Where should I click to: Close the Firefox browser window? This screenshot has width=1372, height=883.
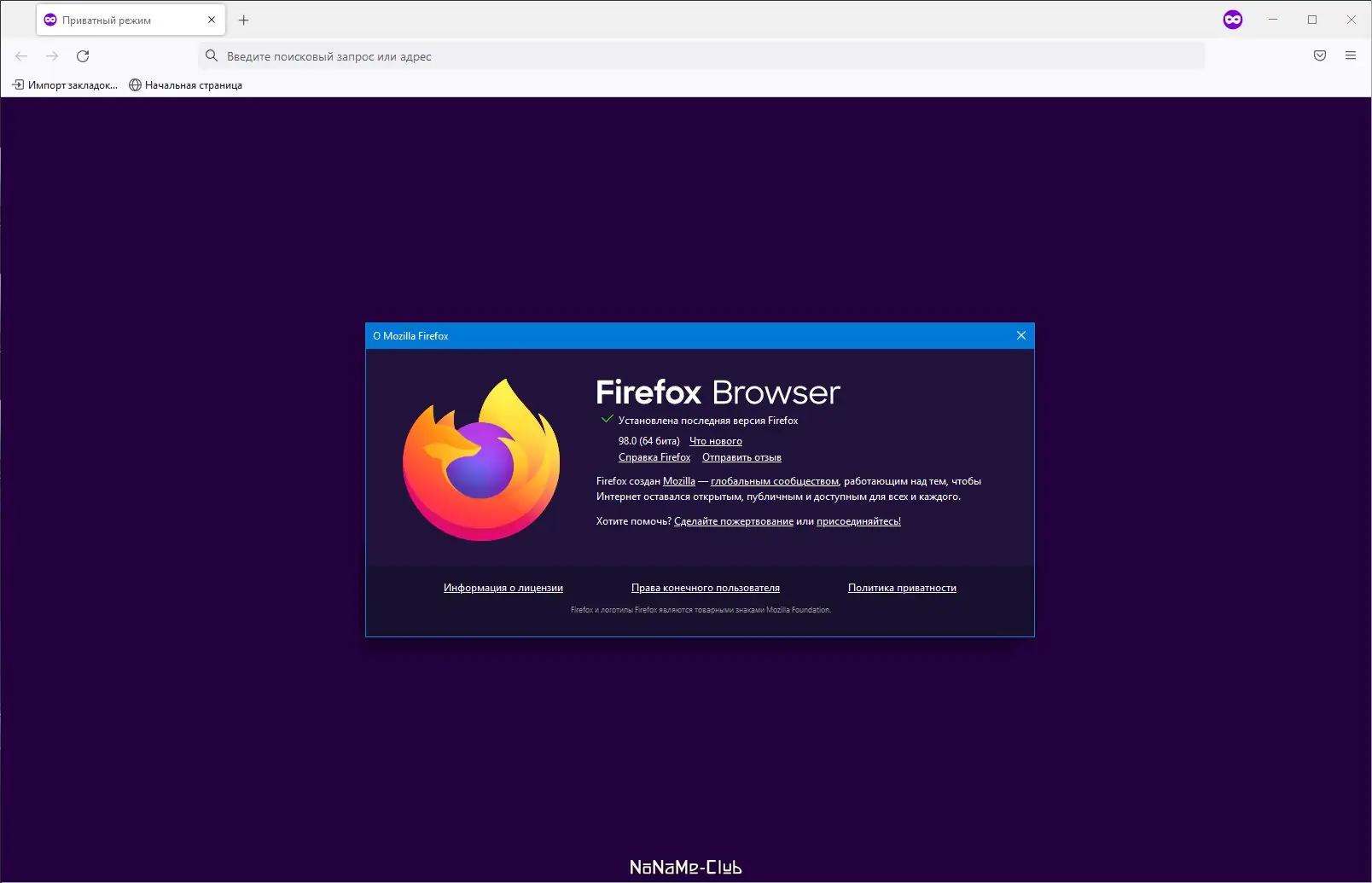1352,20
